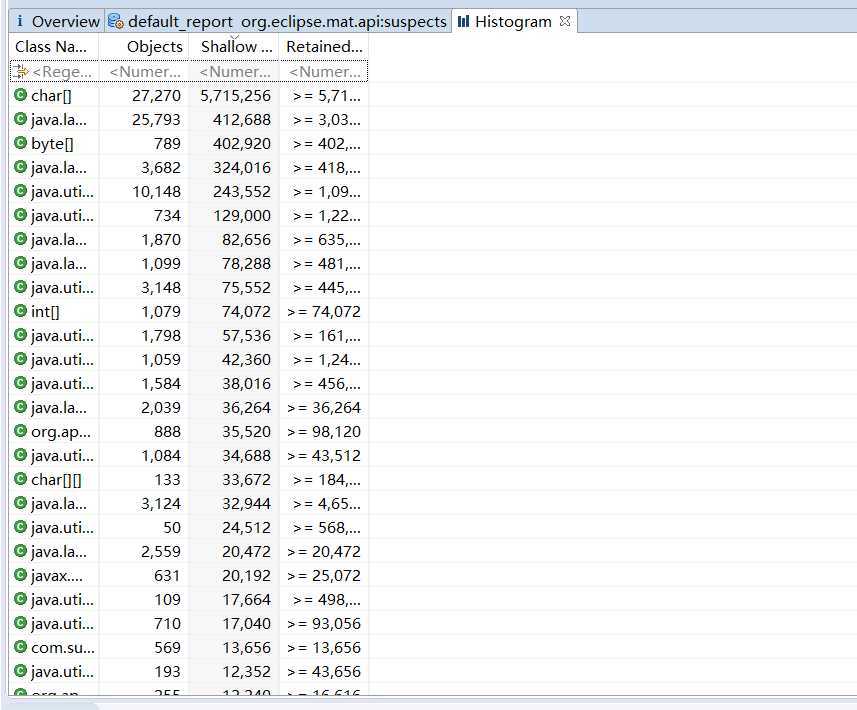Click the >= 25,072 retained heap cell
The image size is (857, 710).
[324, 576]
